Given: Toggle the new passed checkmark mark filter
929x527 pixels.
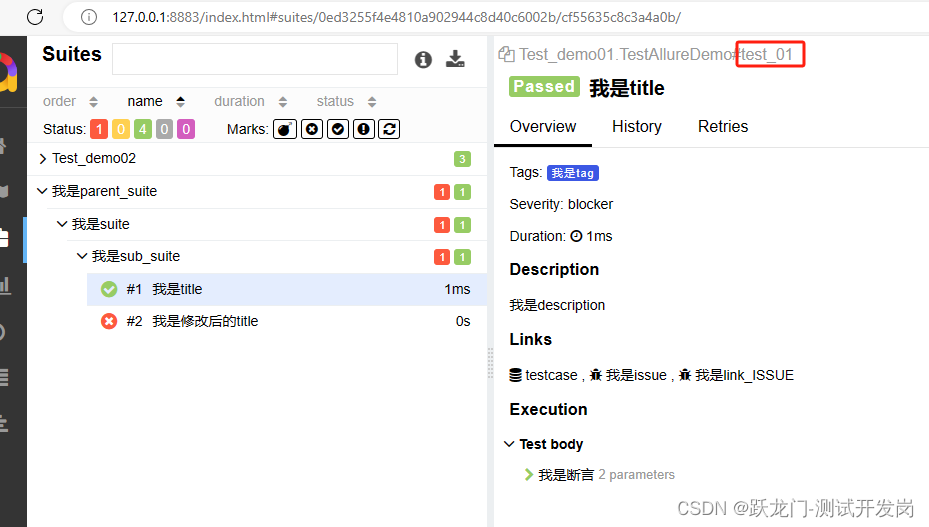Looking at the screenshot, I should [x=338, y=129].
